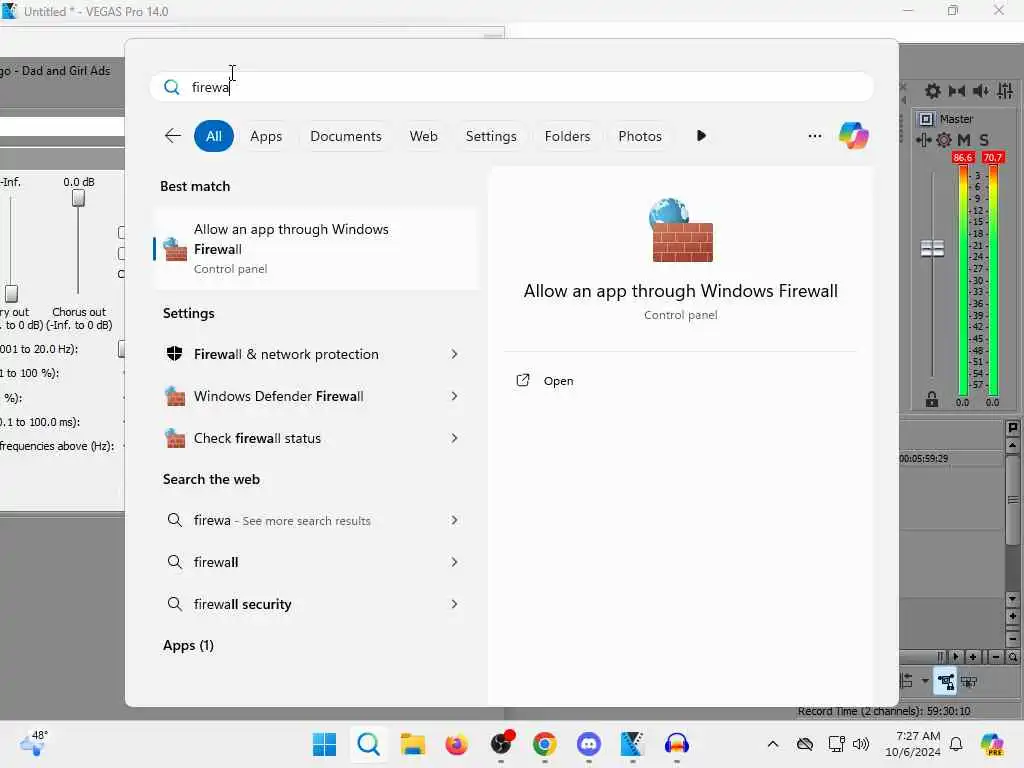Launch Firefox from taskbar
The image size is (1024, 768).
click(x=456, y=744)
